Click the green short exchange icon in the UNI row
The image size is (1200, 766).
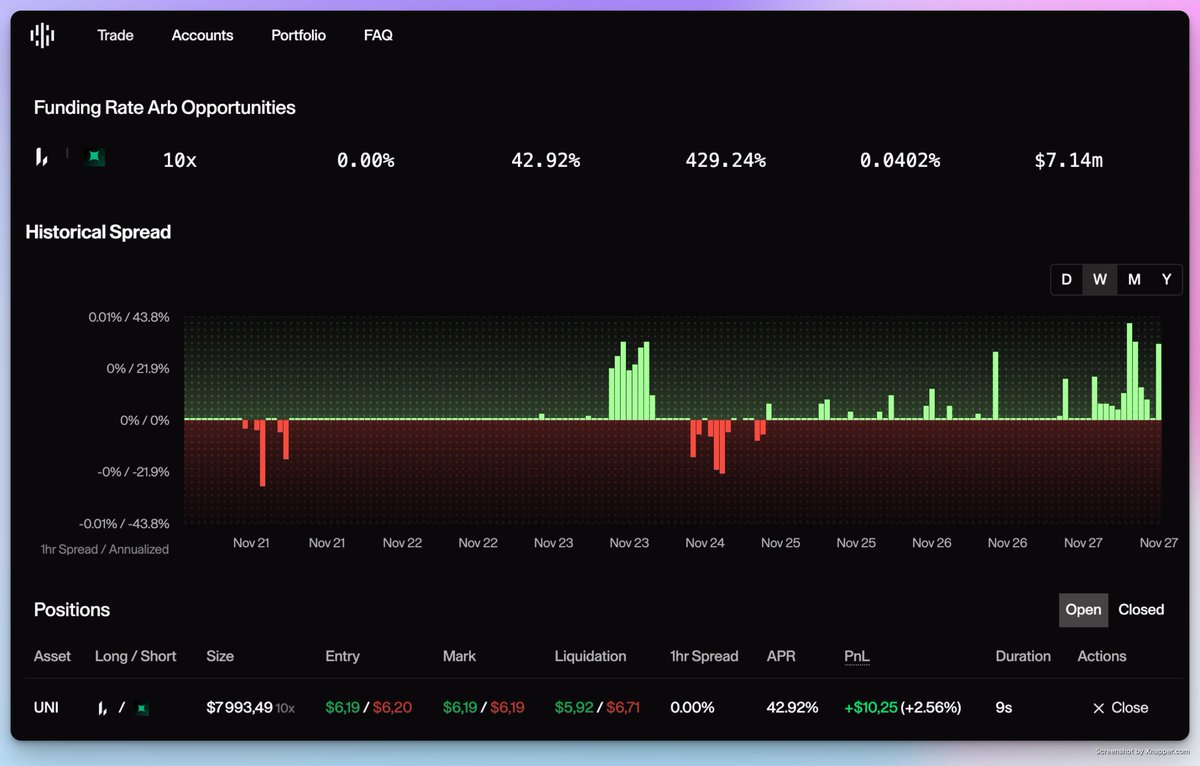pos(142,708)
